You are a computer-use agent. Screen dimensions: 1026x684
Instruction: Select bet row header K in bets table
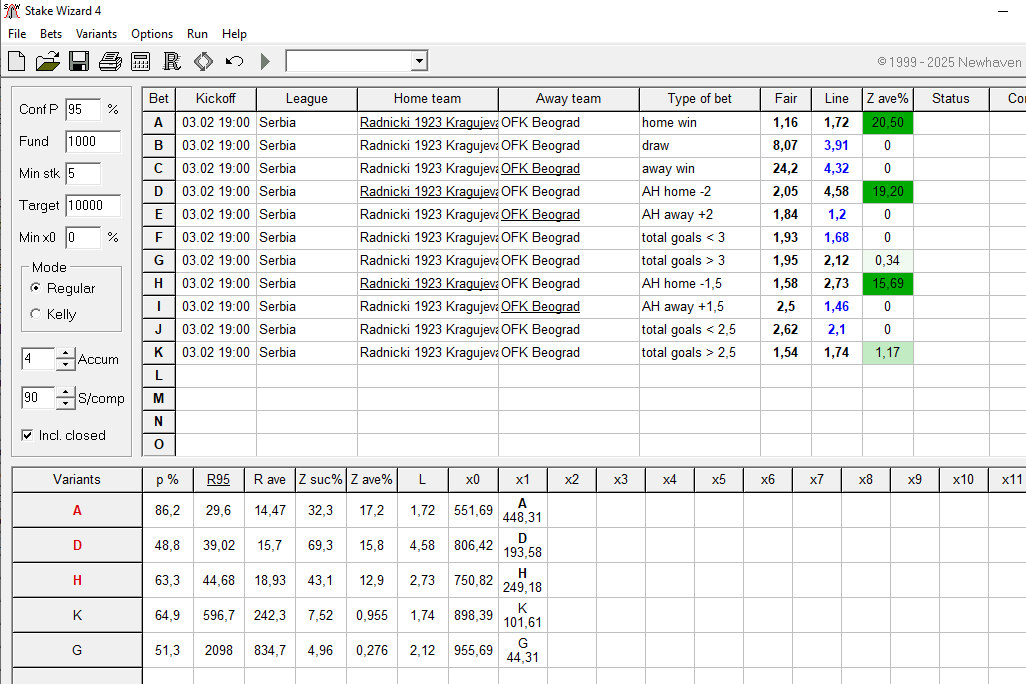click(159, 352)
